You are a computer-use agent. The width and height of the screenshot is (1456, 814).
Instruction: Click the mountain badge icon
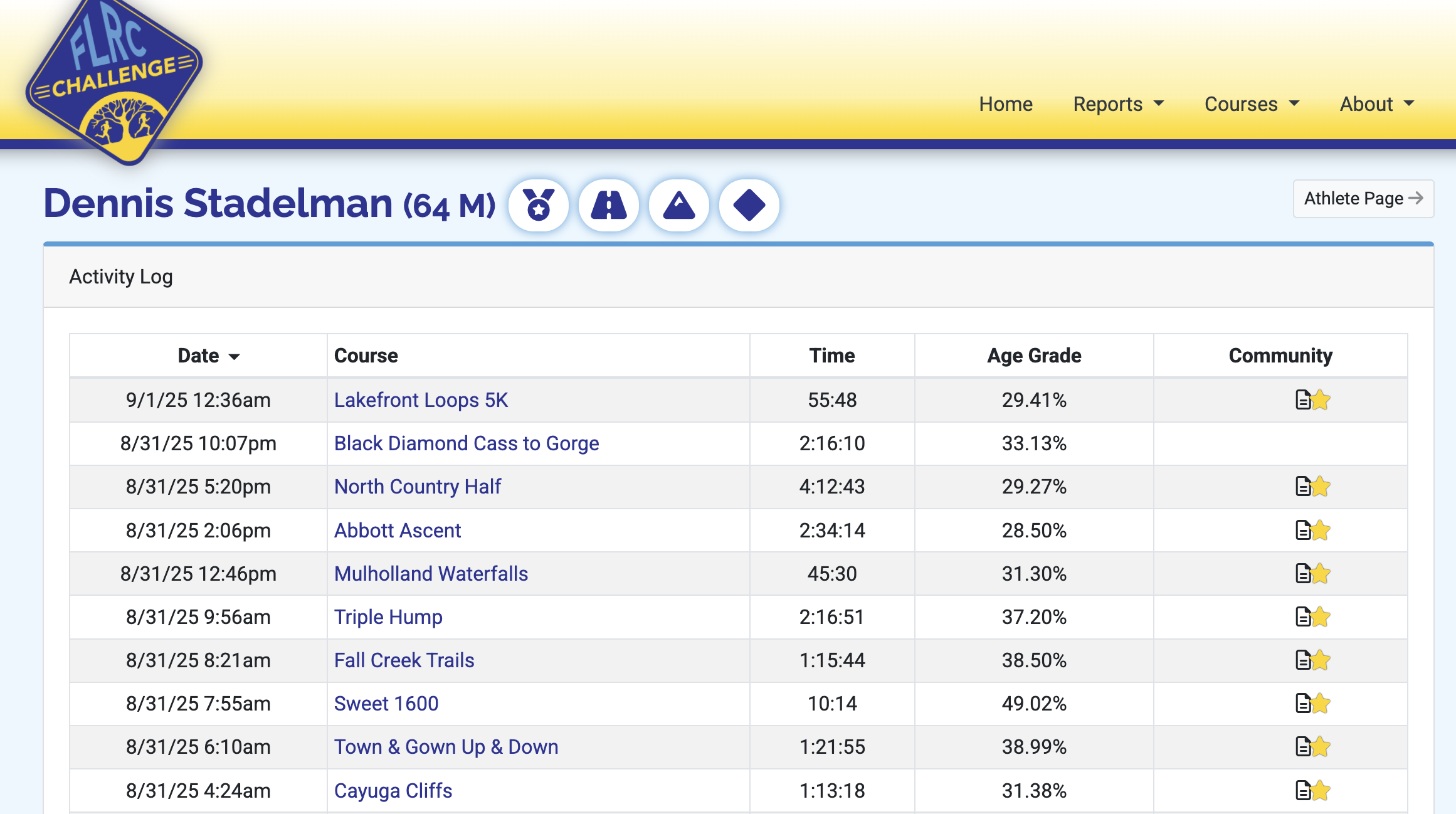click(x=679, y=205)
